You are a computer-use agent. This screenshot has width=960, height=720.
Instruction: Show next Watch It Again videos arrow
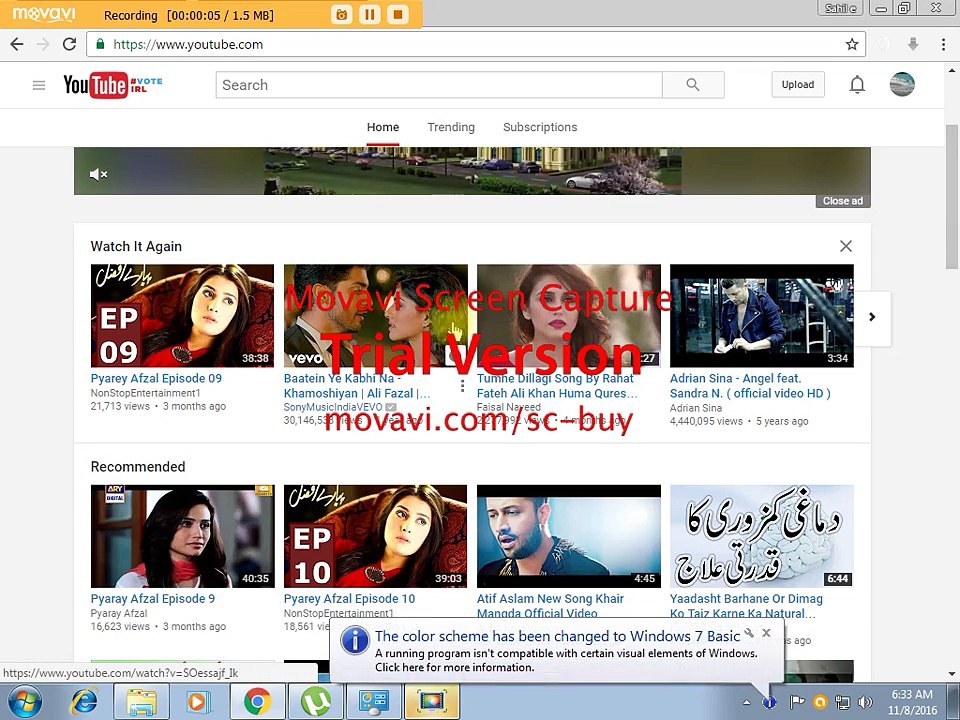pos(872,317)
